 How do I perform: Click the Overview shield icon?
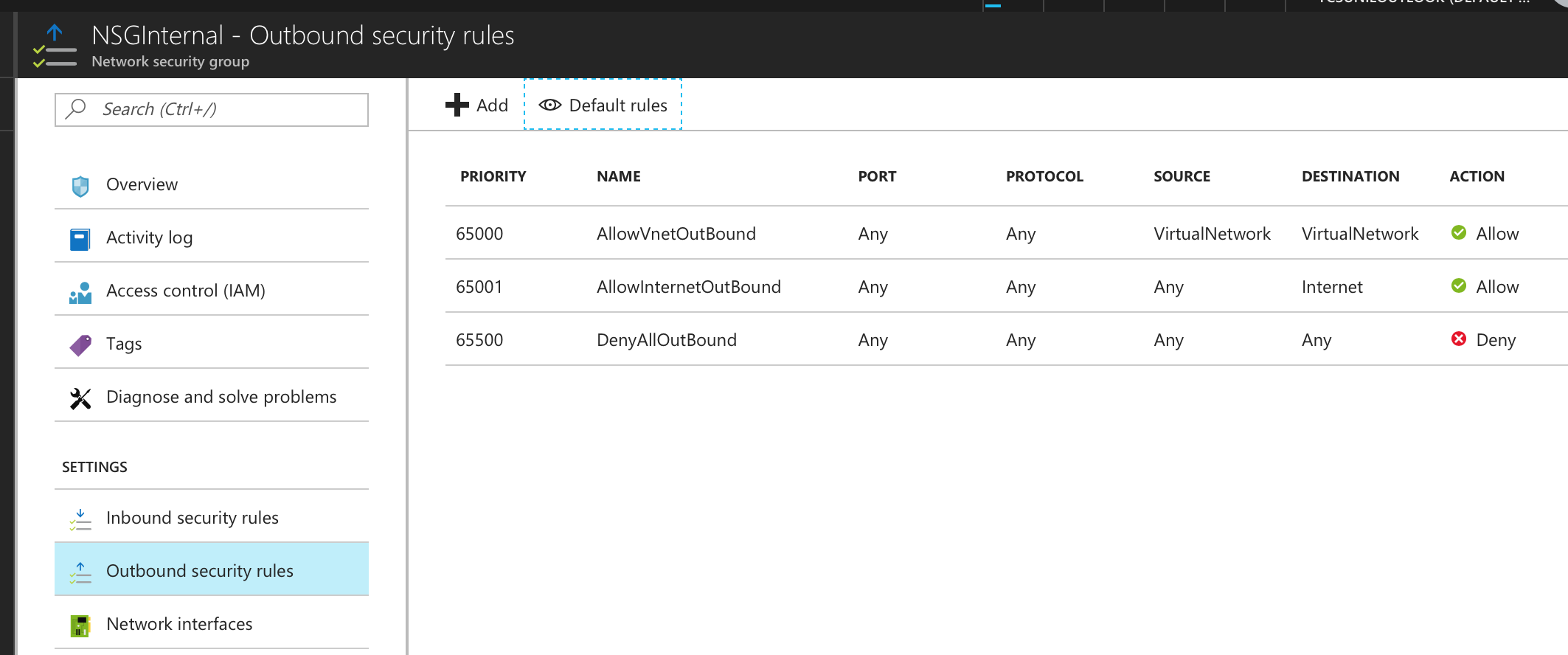[80, 186]
